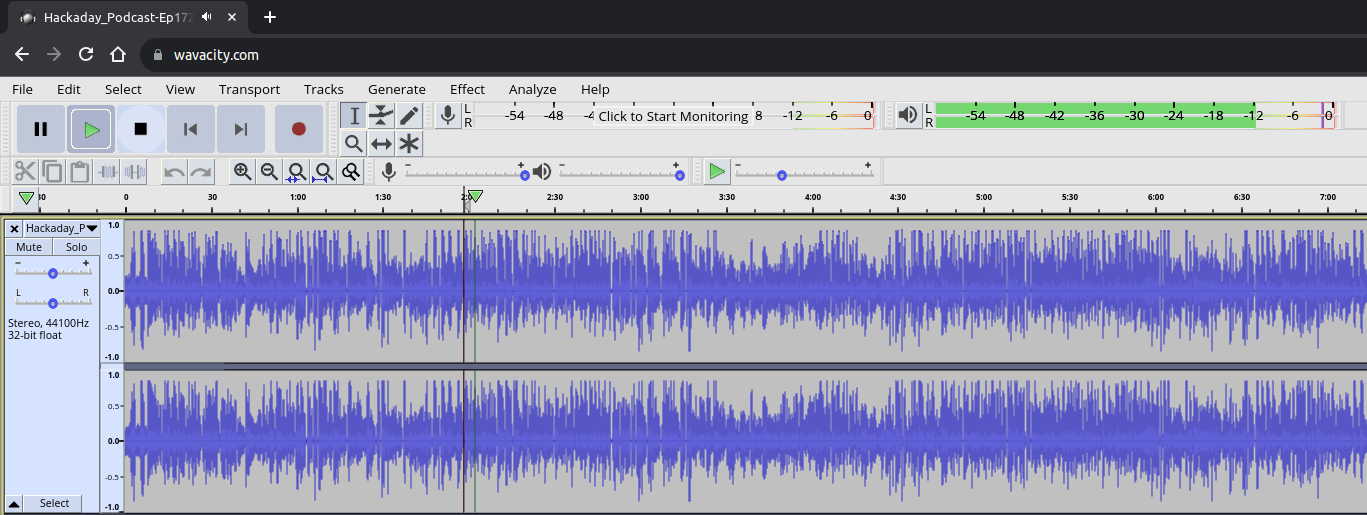Image resolution: width=1367 pixels, height=515 pixels.
Task: Collapse the track with bottom-left arrow
Action: click(x=15, y=503)
